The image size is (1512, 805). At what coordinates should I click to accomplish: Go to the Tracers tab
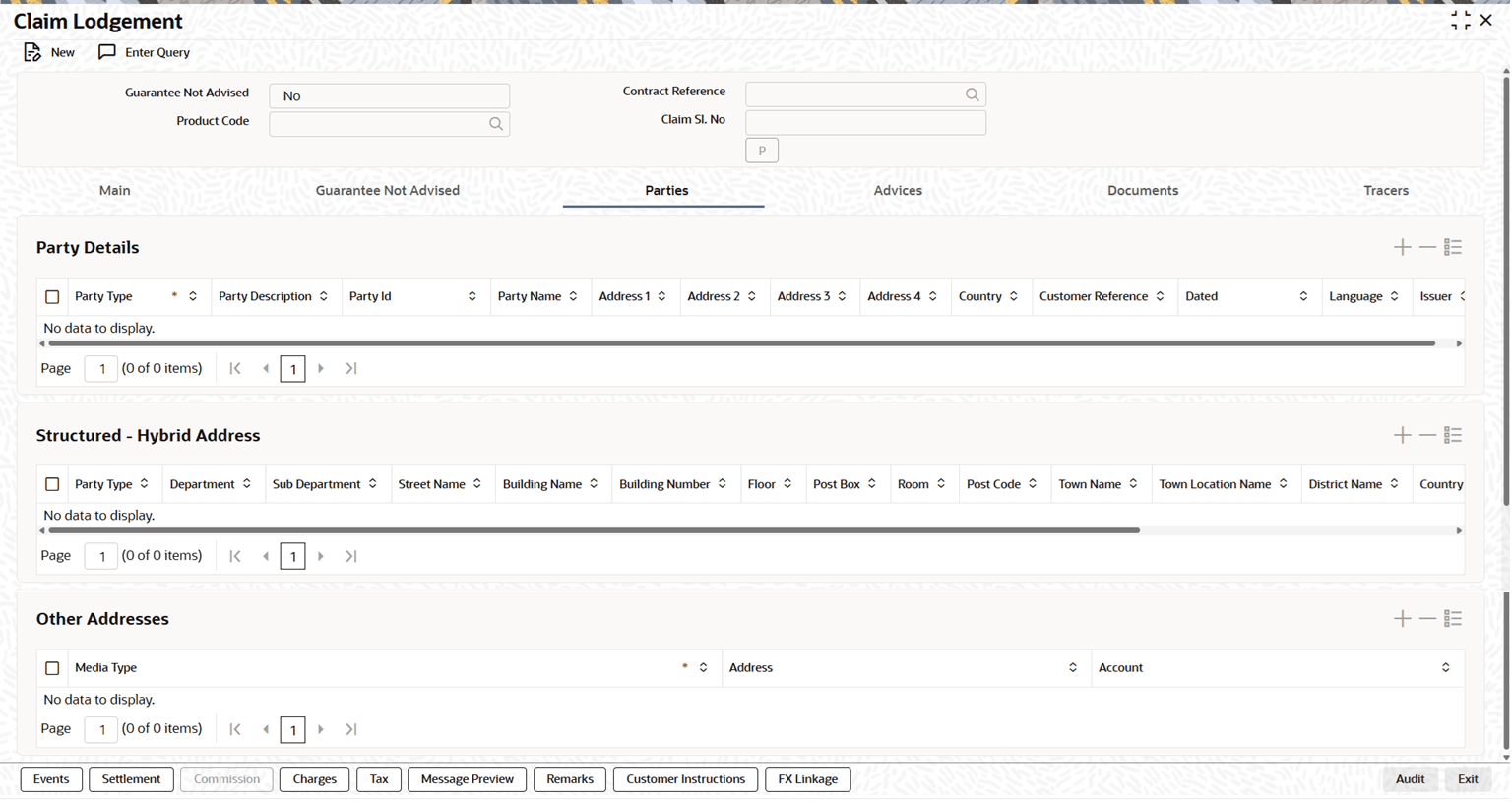click(x=1386, y=191)
